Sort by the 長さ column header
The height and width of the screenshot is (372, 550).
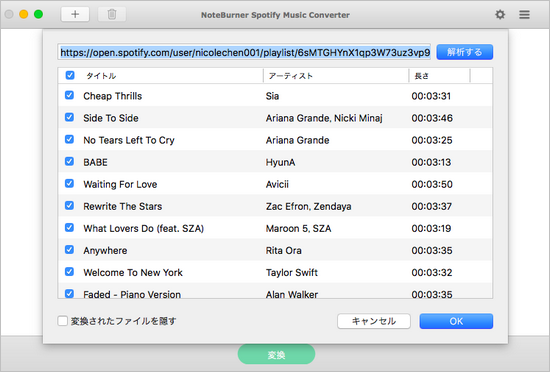(x=422, y=76)
